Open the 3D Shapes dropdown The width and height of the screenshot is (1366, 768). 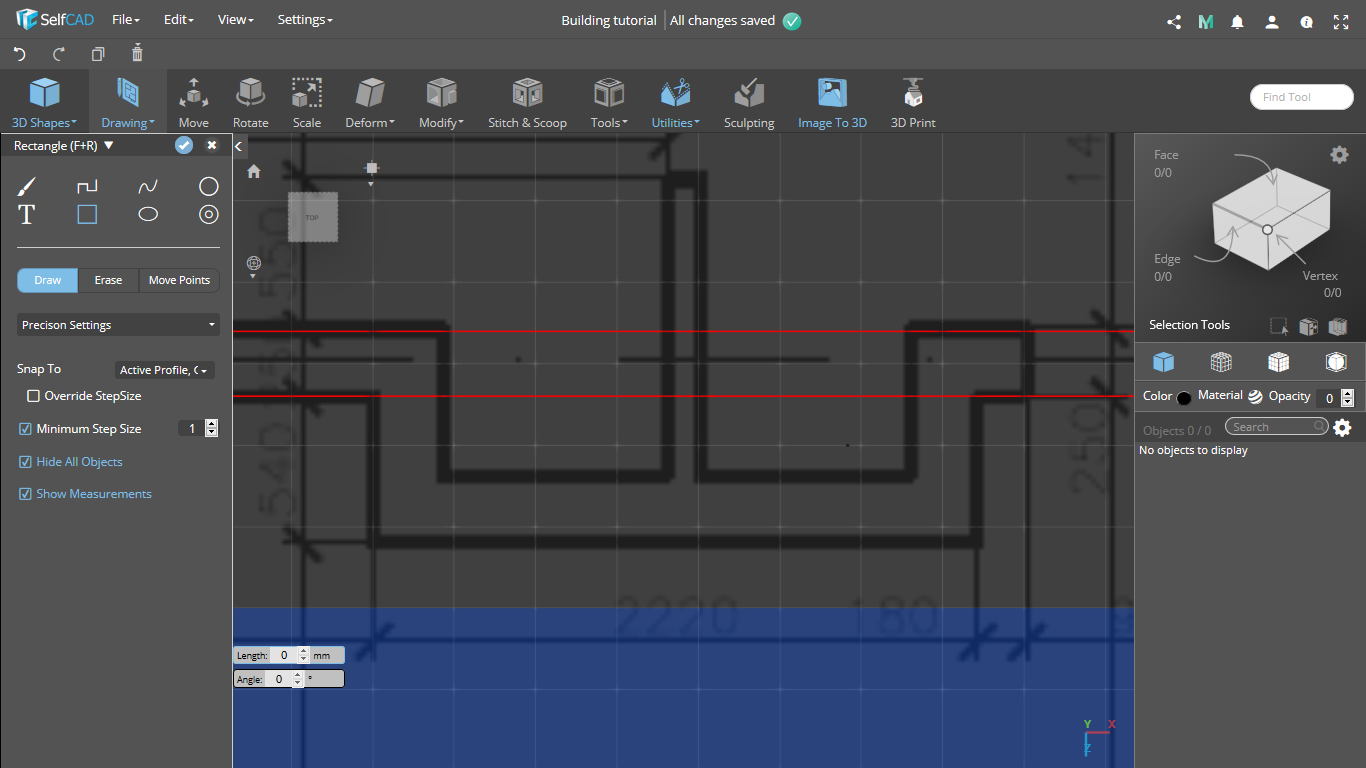44,103
